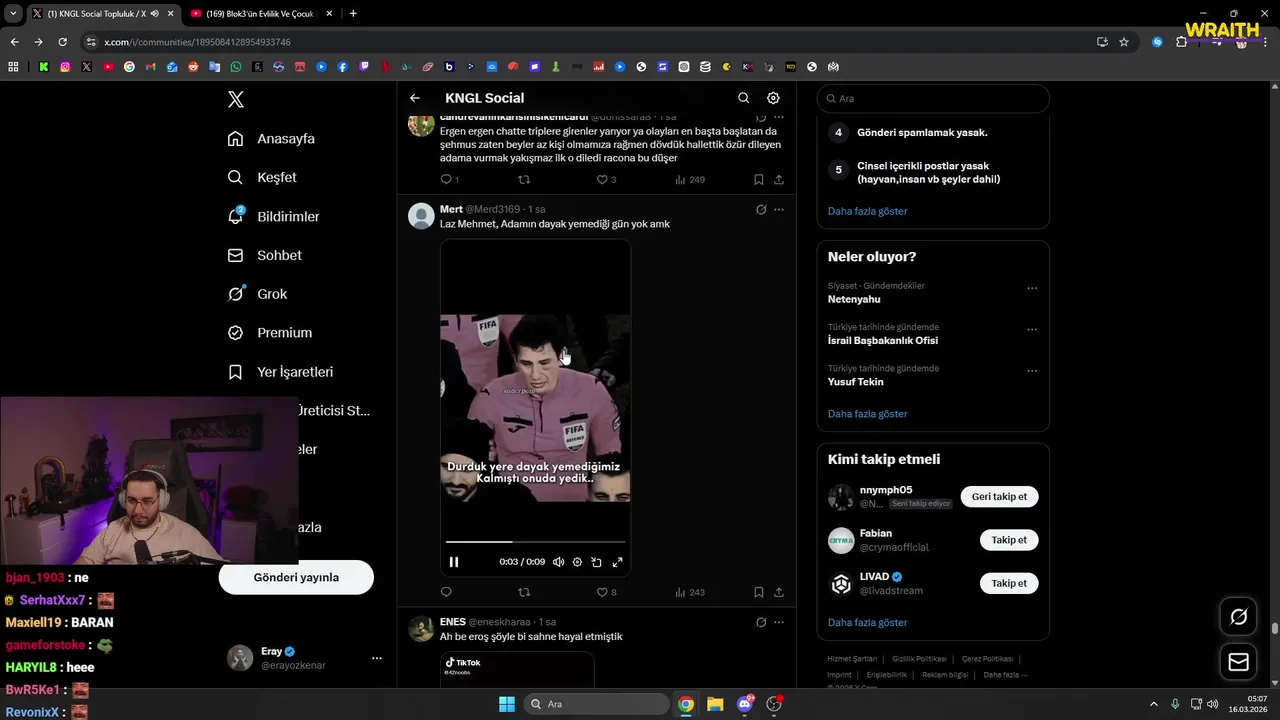The image size is (1280, 720).
Task: Click the Gönderi yayınla button
Action: coord(296,577)
